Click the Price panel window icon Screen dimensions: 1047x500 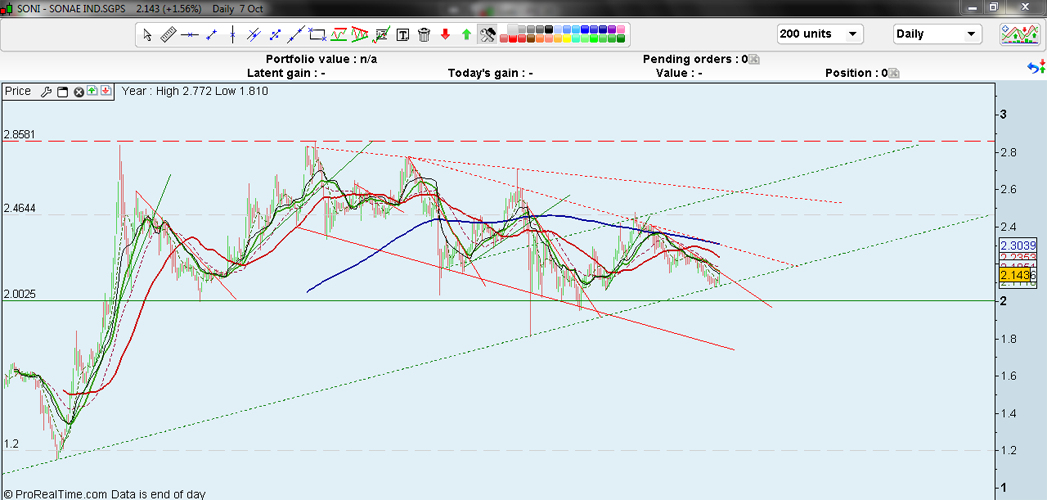(62, 92)
